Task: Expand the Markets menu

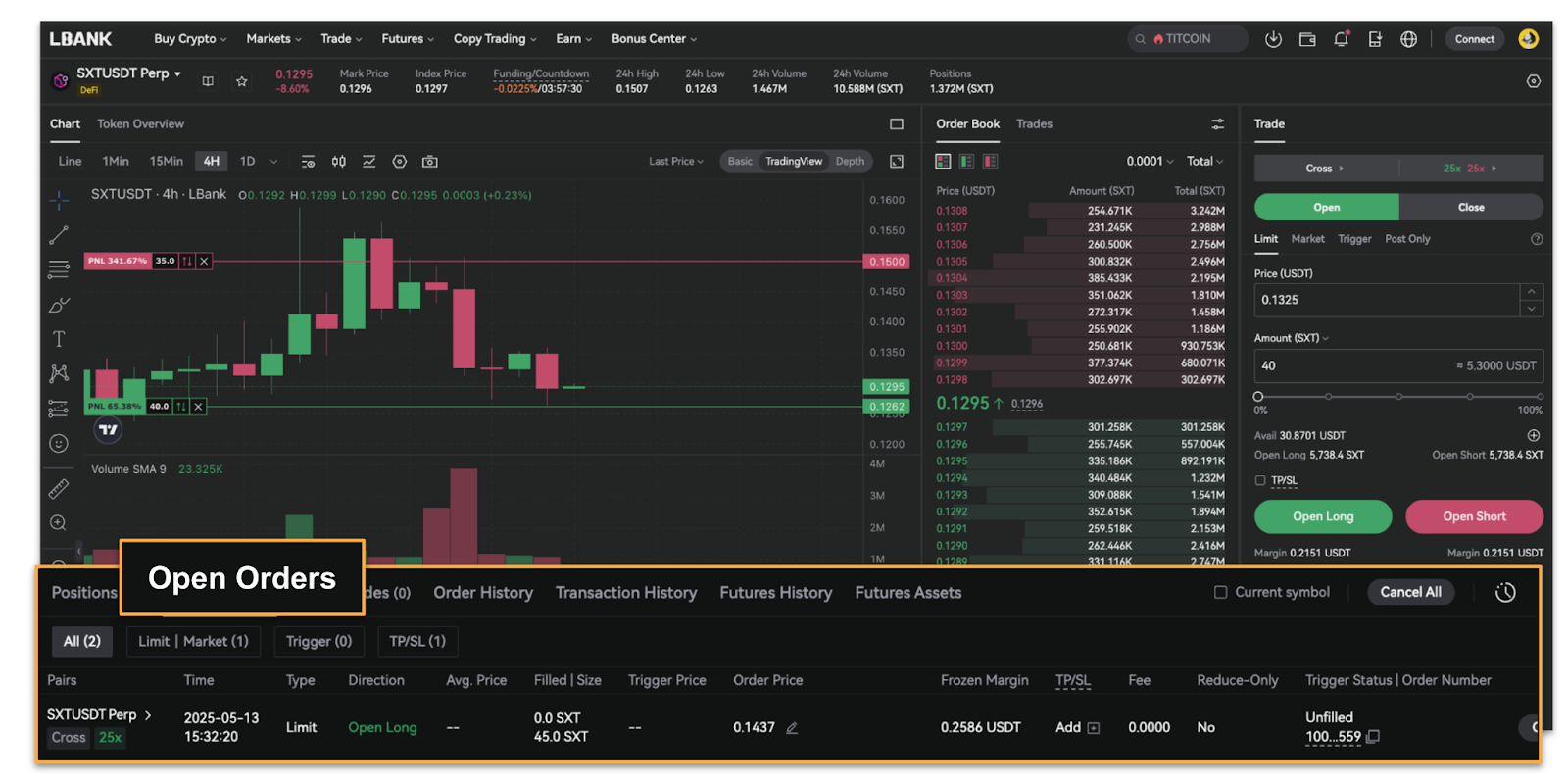Action: [273, 39]
